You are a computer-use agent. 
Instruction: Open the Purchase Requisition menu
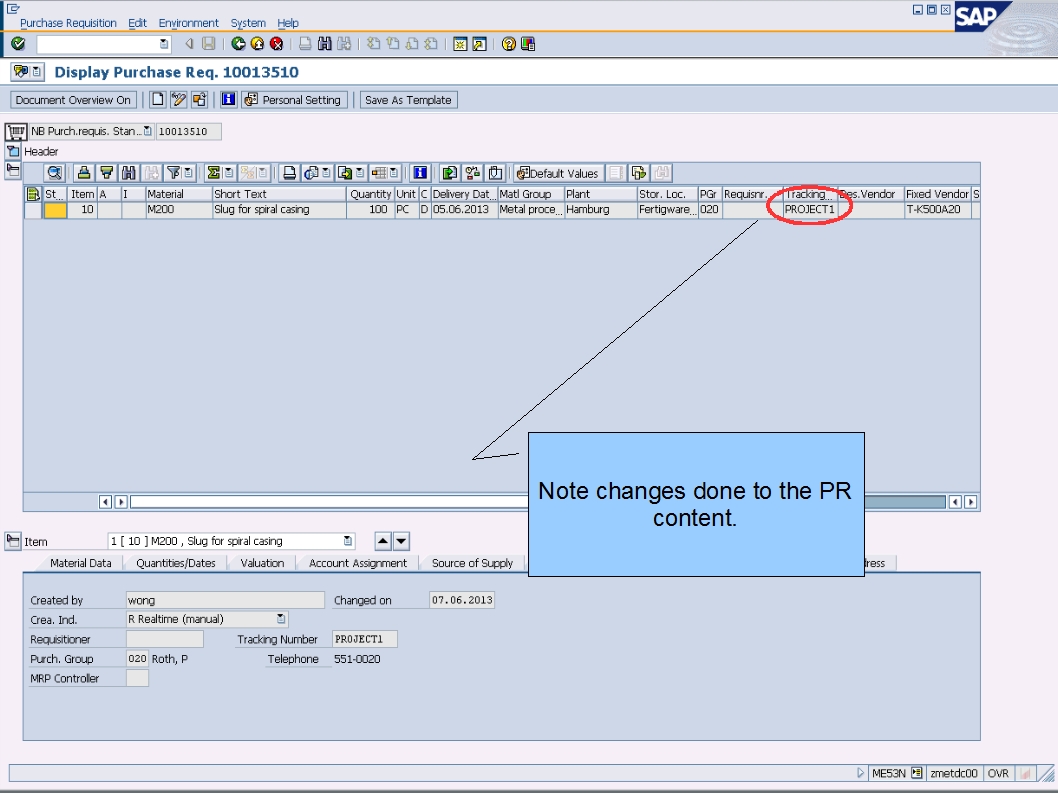tap(68, 23)
